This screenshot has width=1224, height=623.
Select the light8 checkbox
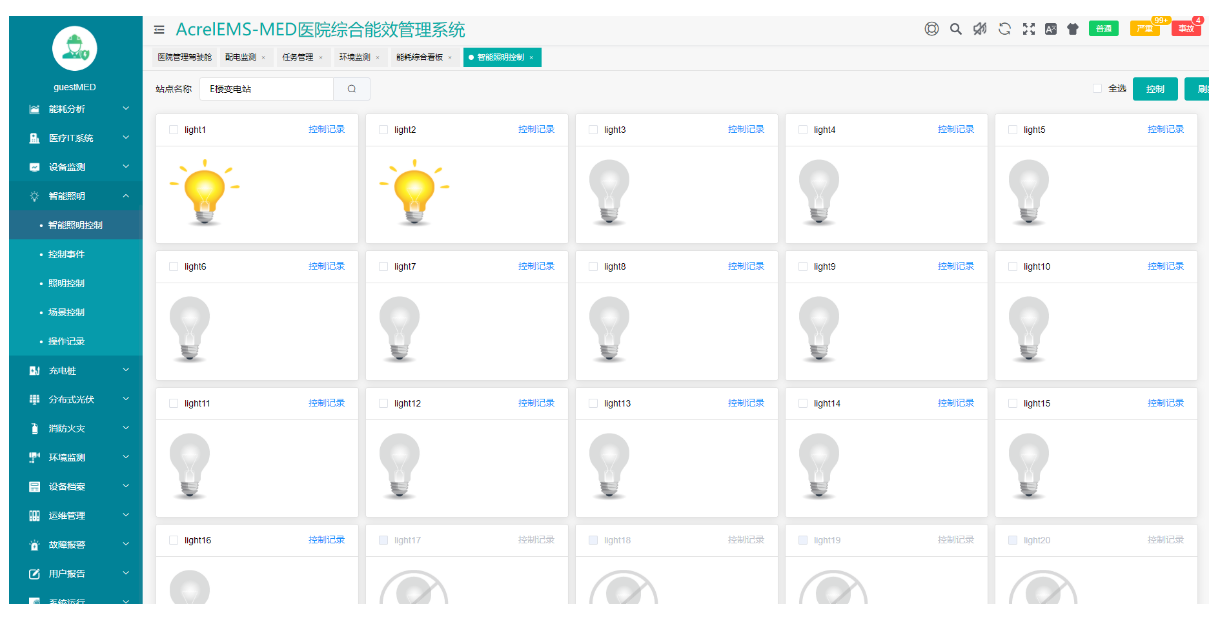click(x=593, y=267)
